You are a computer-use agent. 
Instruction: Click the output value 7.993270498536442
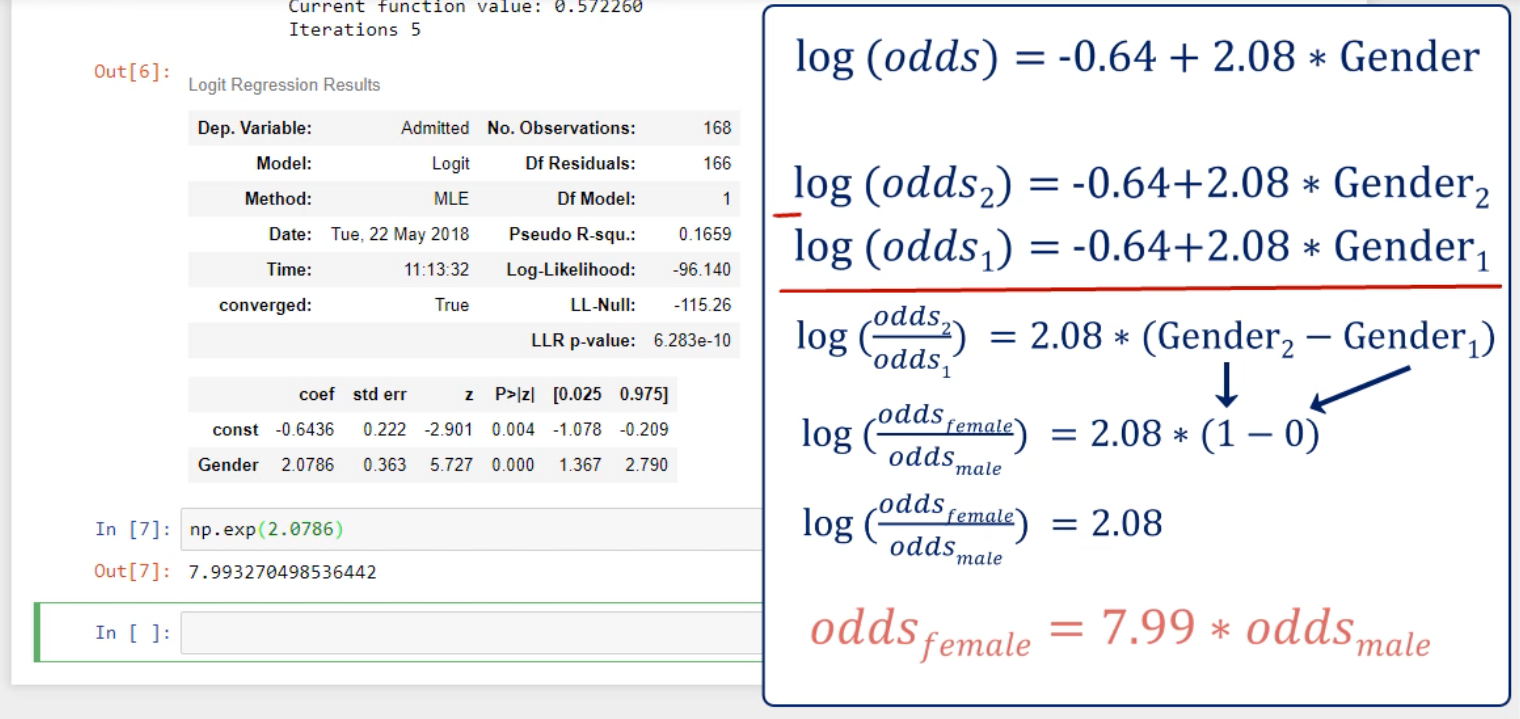(282, 572)
